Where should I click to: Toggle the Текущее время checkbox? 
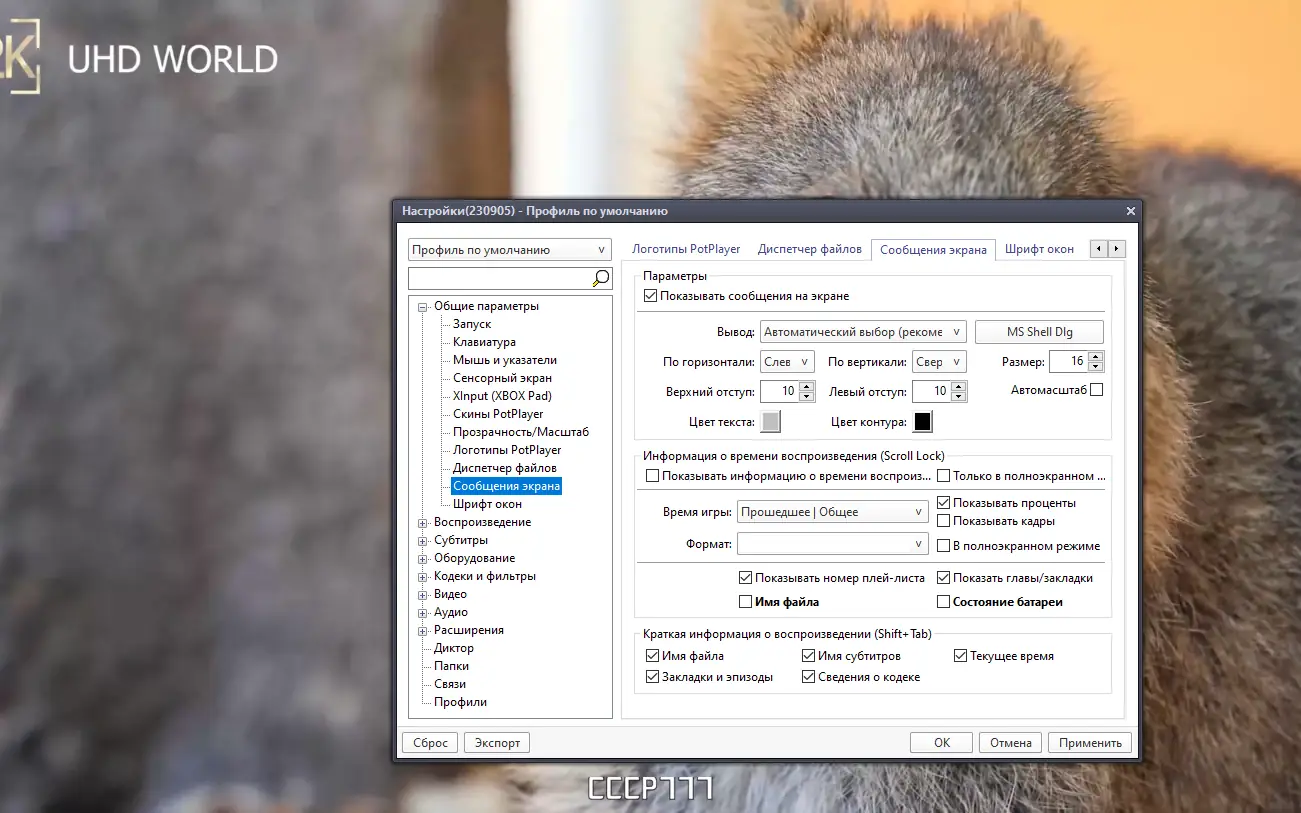coord(961,656)
